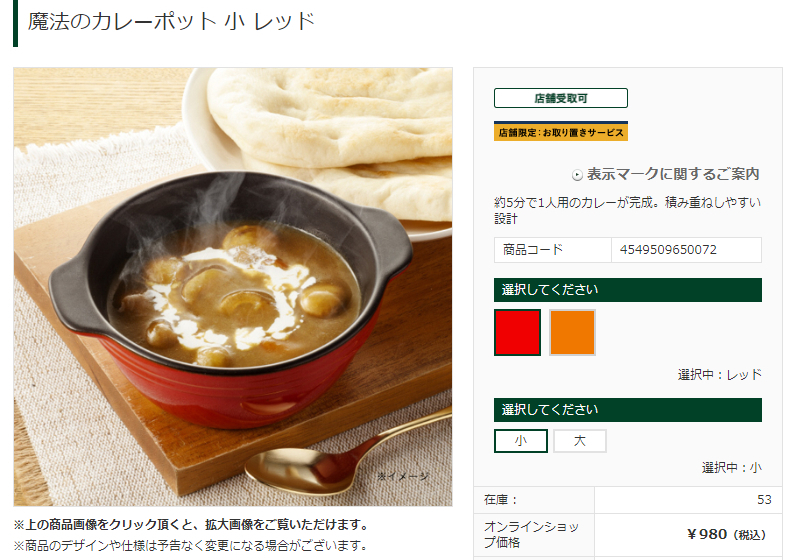Switch size to 大
The width and height of the screenshot is (800, 560).
pyautogui.click(x=580, y=441)
